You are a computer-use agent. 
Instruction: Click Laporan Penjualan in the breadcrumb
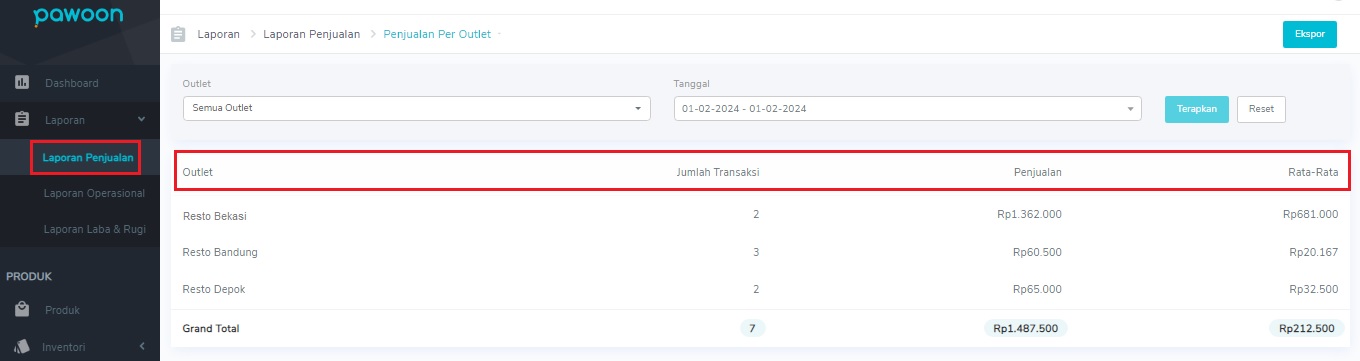[x=311, y=34]
